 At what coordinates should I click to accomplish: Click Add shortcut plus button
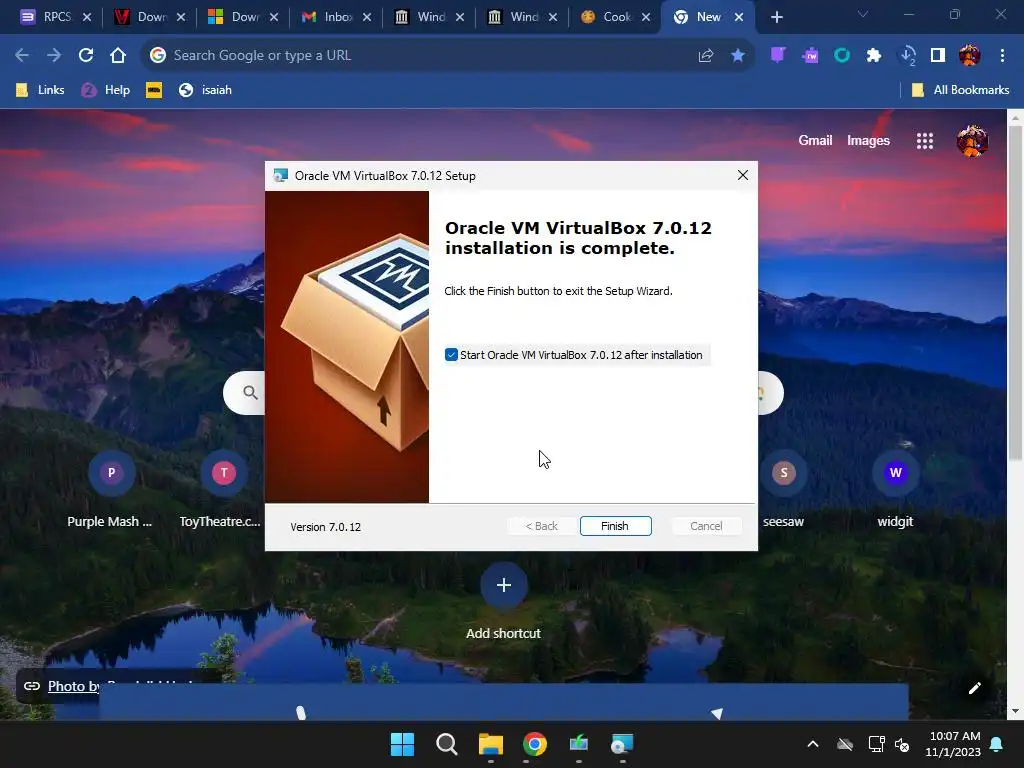tap(504, 585)
